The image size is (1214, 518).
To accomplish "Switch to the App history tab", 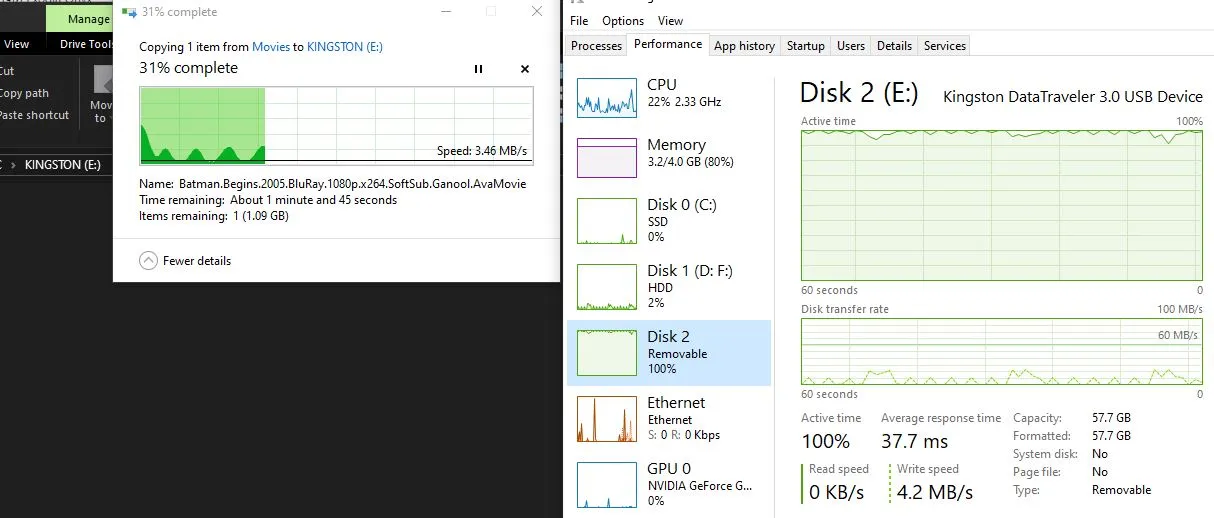I will point(744,46).
